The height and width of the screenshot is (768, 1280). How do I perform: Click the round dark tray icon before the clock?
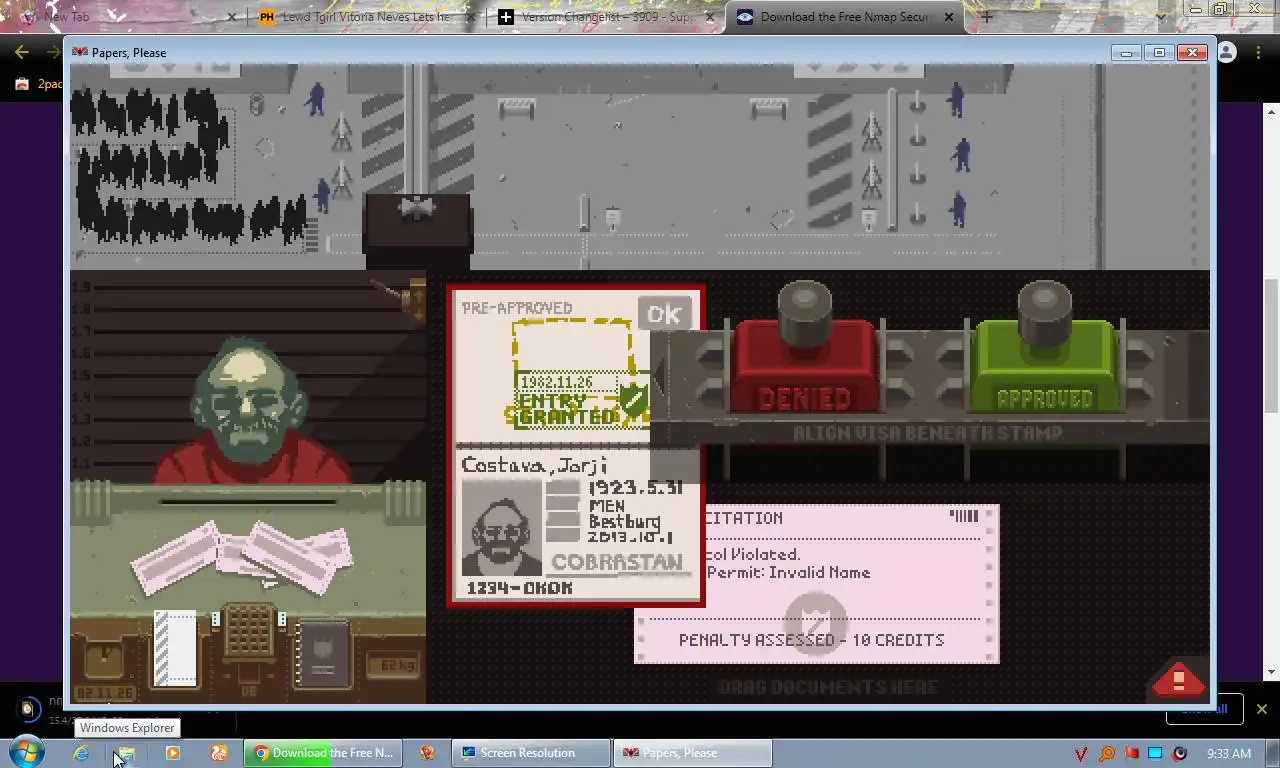[1180, 753]
